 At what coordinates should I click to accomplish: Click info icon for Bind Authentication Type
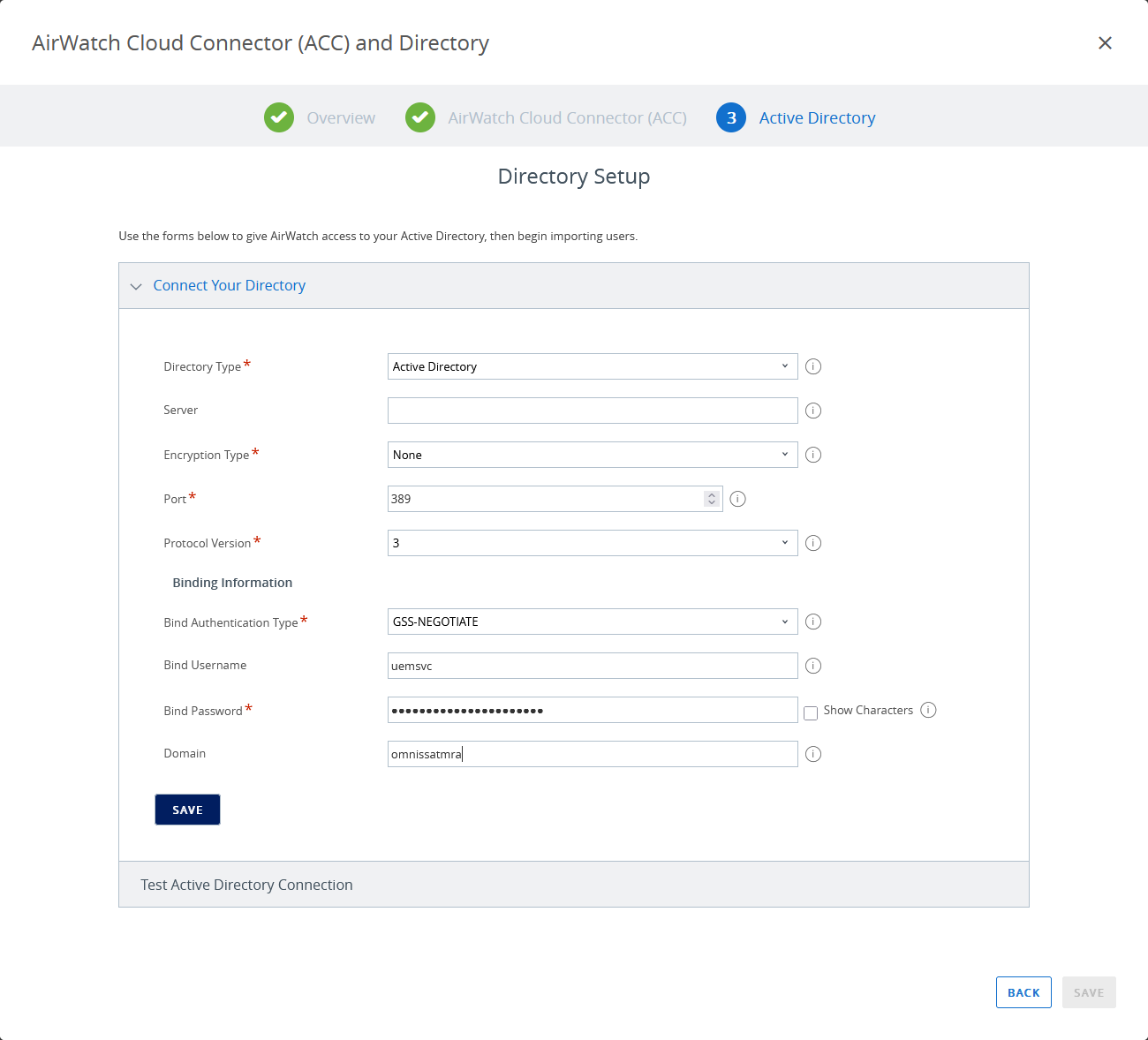tap(813, 622)
